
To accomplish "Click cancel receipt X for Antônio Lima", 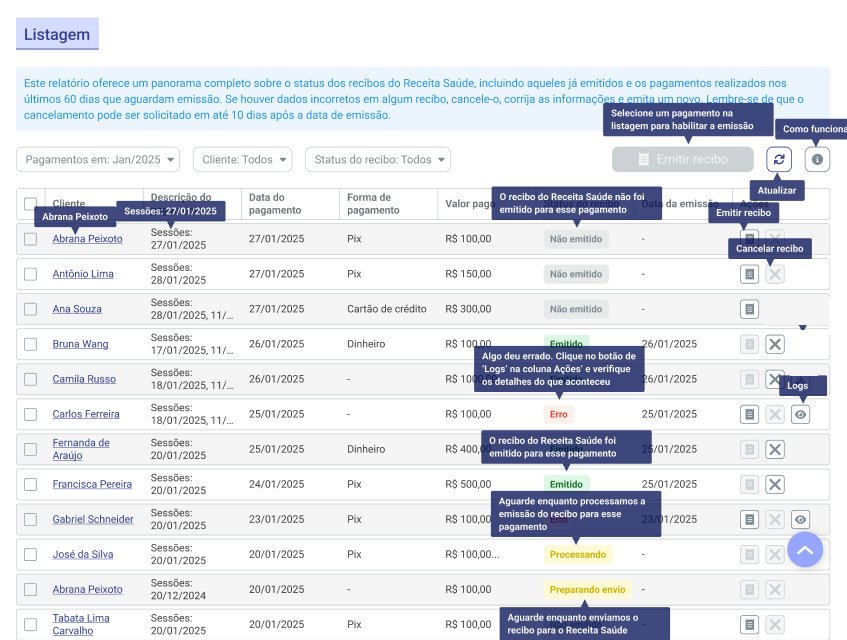I will click(x=775, y=274).
